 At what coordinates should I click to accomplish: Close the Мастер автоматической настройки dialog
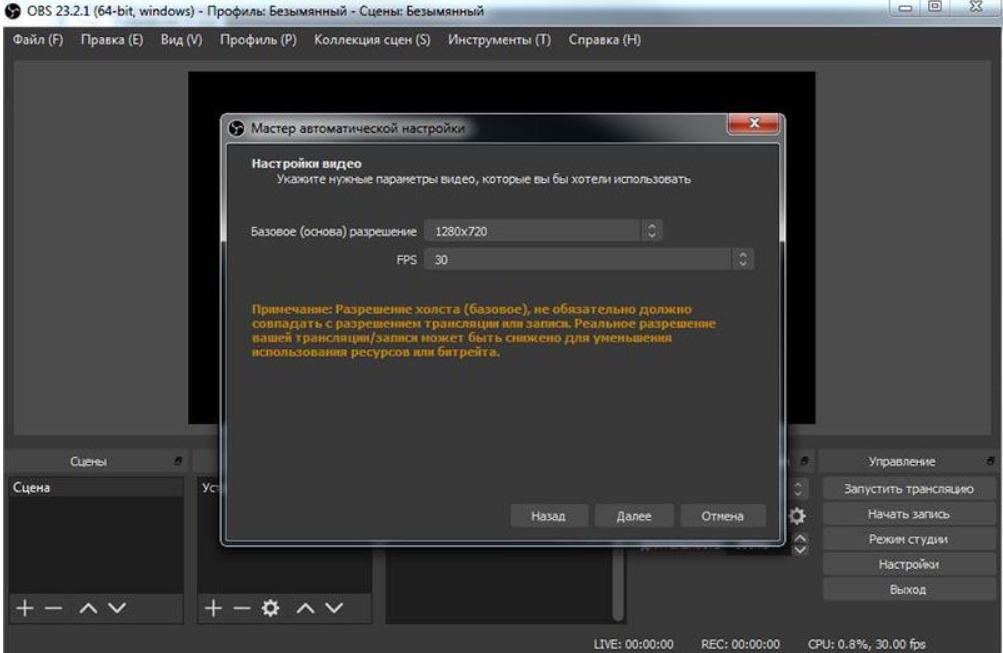754,123
